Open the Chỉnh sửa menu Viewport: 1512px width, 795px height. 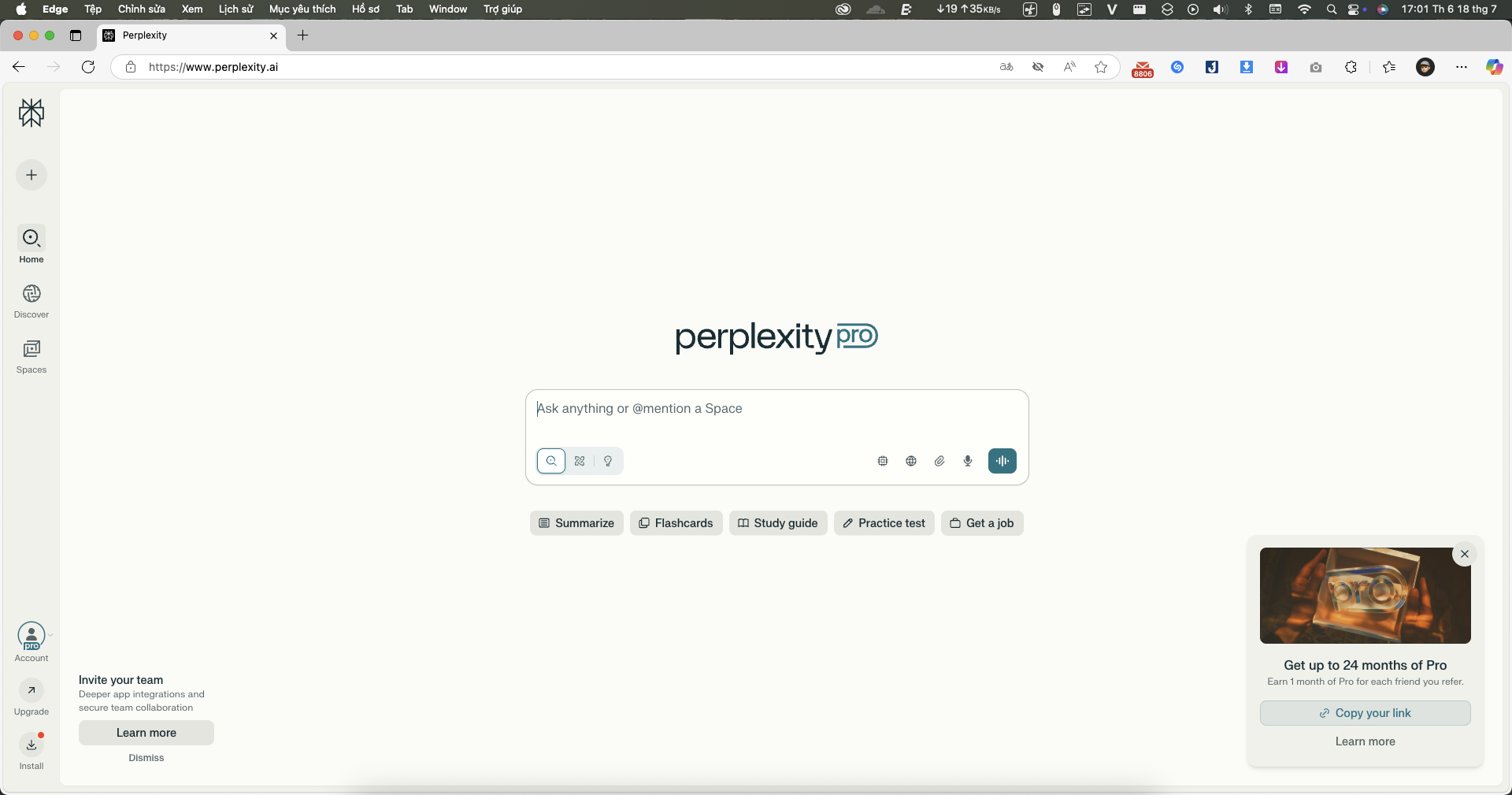point(142,9)
